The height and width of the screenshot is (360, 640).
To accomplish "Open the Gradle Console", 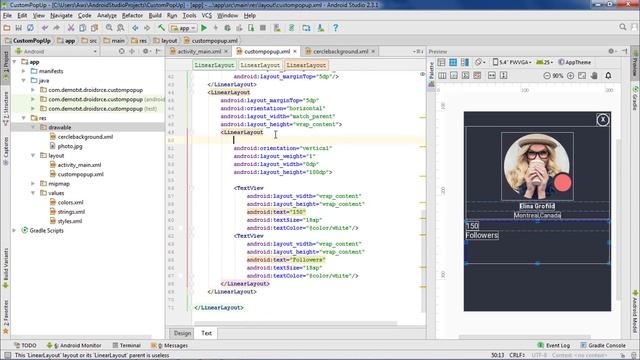I will pyautogui.click(x=603, y=345).
